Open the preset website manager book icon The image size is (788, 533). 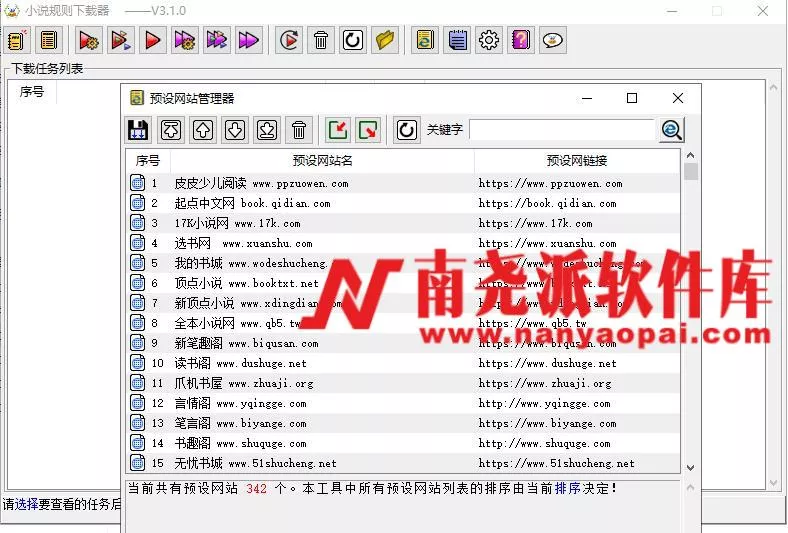(x=425, y=40)
